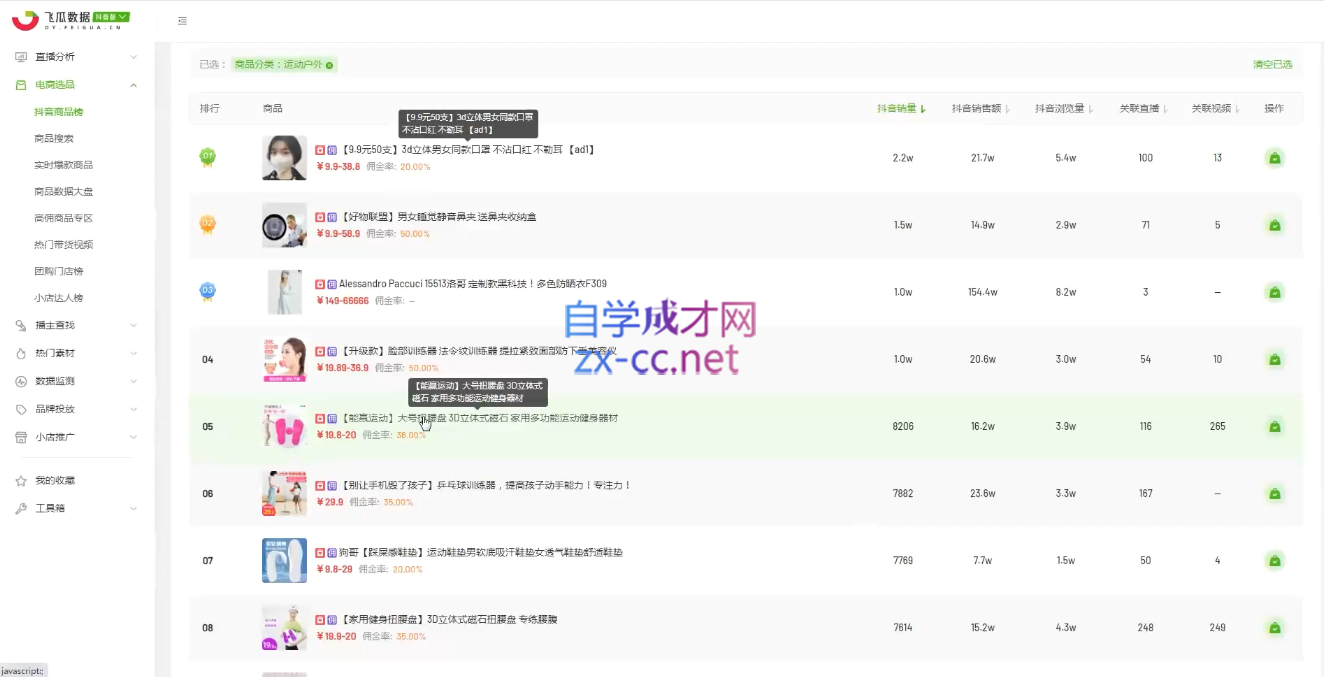Open 商品搜索 in the sidebar
Image resolution: width=1324 pixels, height=677 pixels.
(x=54, y=139)
